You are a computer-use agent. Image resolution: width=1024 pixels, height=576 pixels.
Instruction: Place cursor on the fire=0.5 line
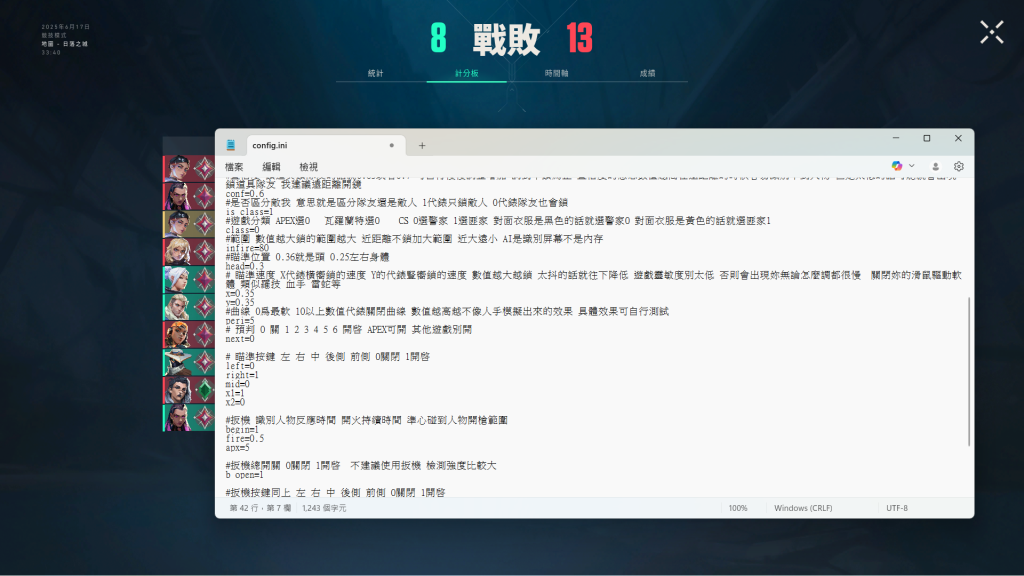pyautogui.click(x=245, y=439)
